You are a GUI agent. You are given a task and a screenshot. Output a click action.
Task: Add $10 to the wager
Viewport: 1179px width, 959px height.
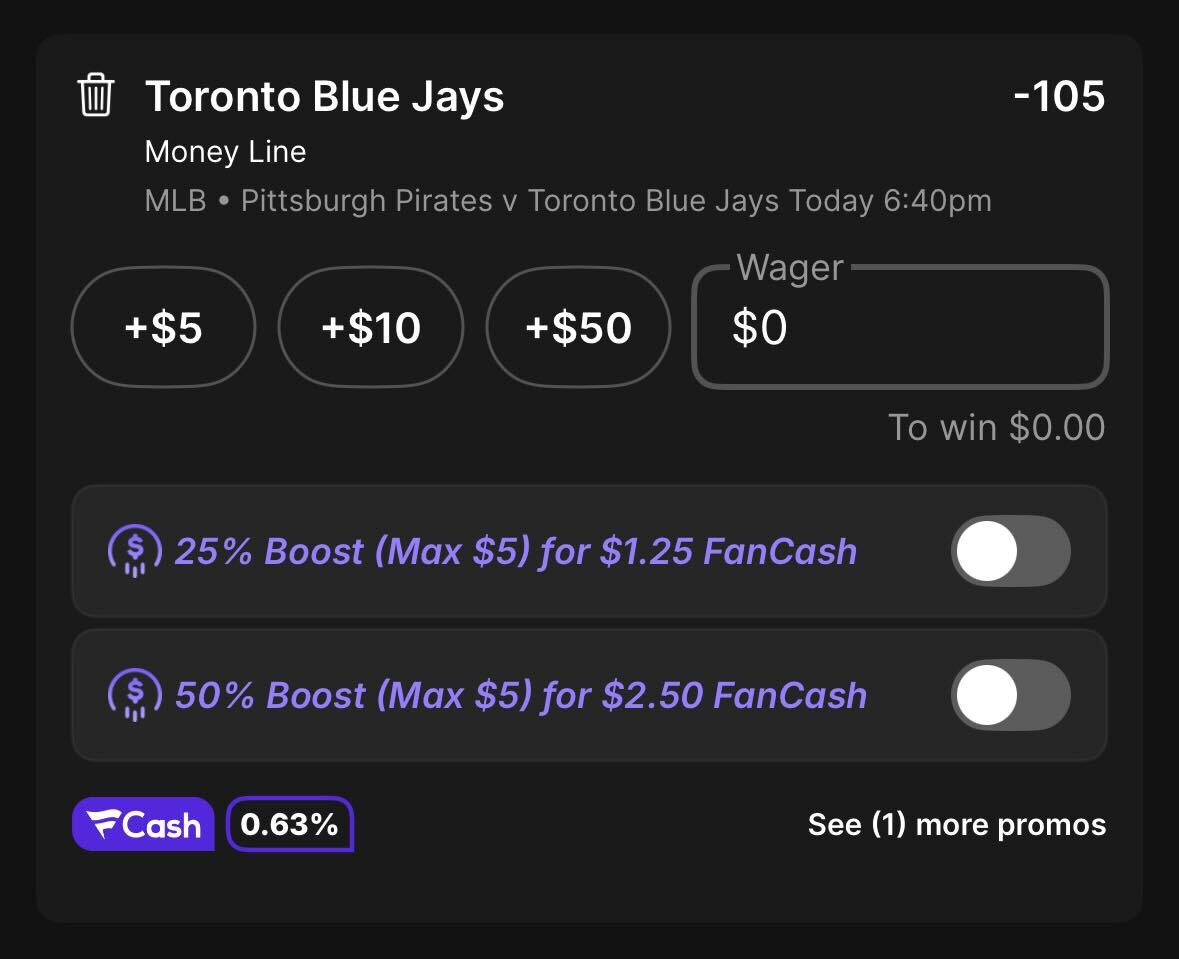point(371,327)
